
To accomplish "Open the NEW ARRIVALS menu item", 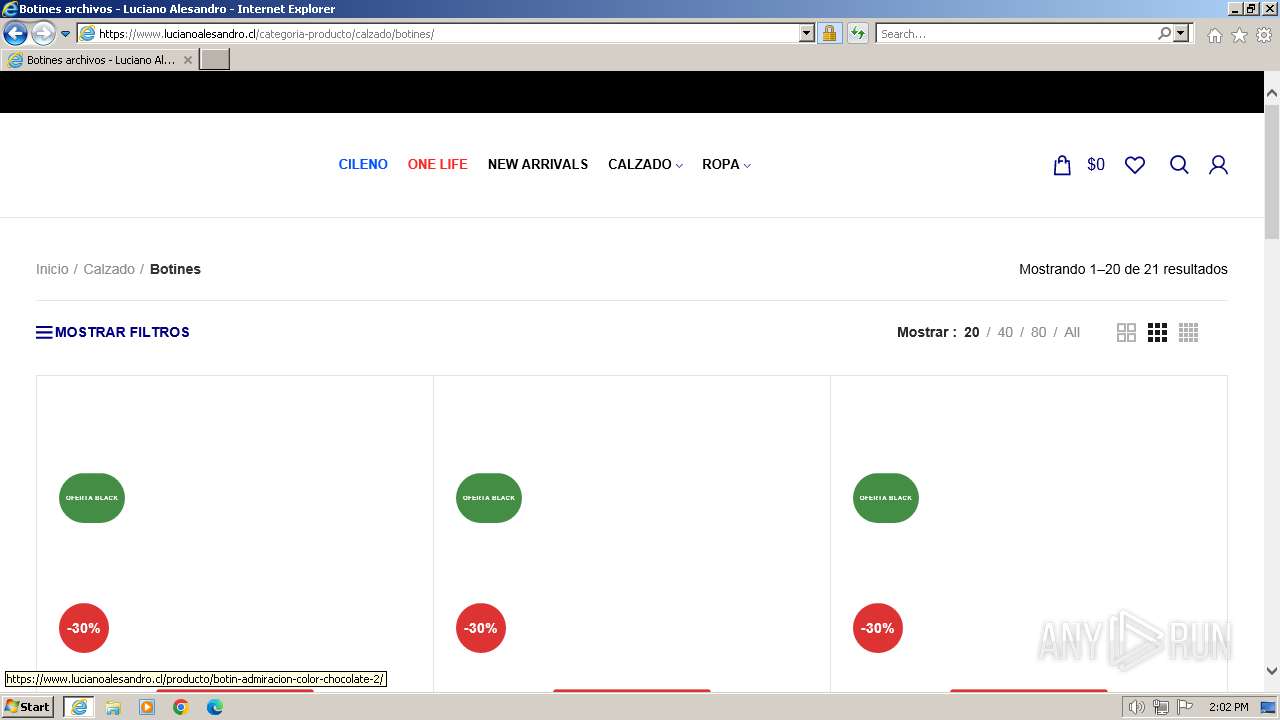I will [x=538, y=164].
